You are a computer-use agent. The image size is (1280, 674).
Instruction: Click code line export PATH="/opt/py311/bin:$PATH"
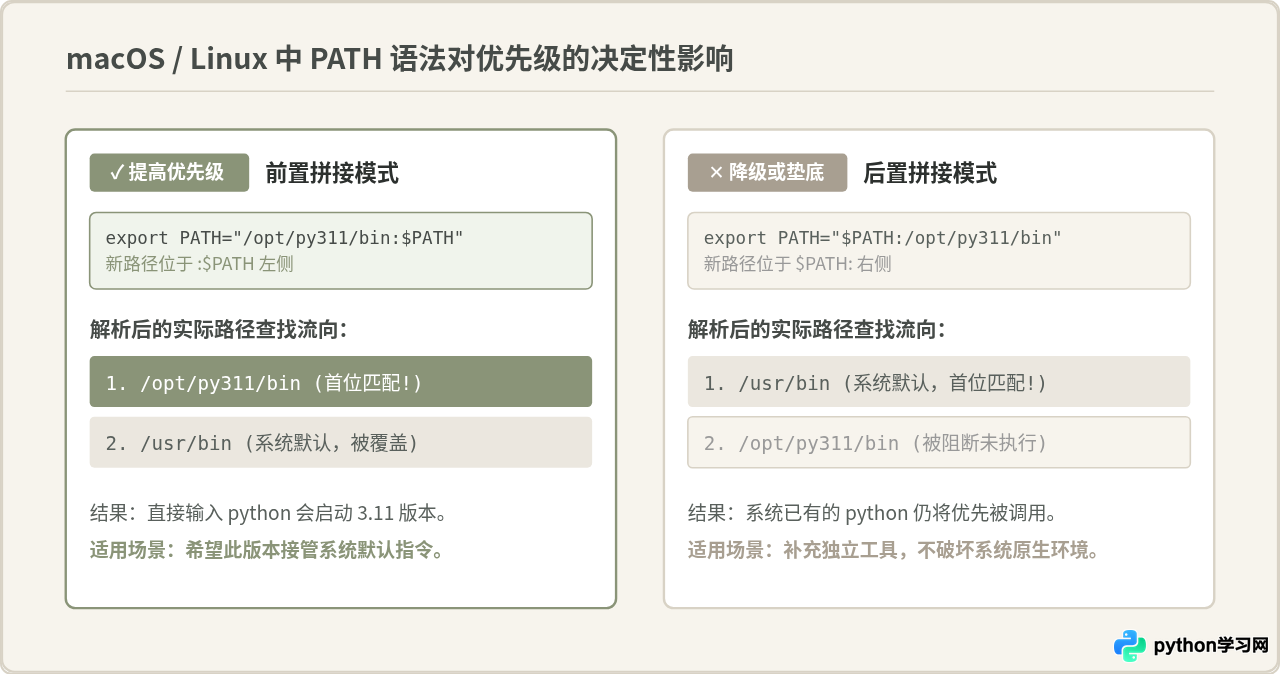click(x=285, y=238)
